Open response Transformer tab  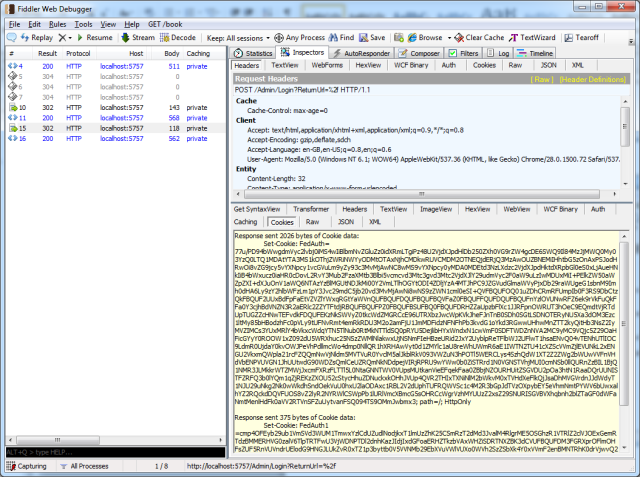311,209
